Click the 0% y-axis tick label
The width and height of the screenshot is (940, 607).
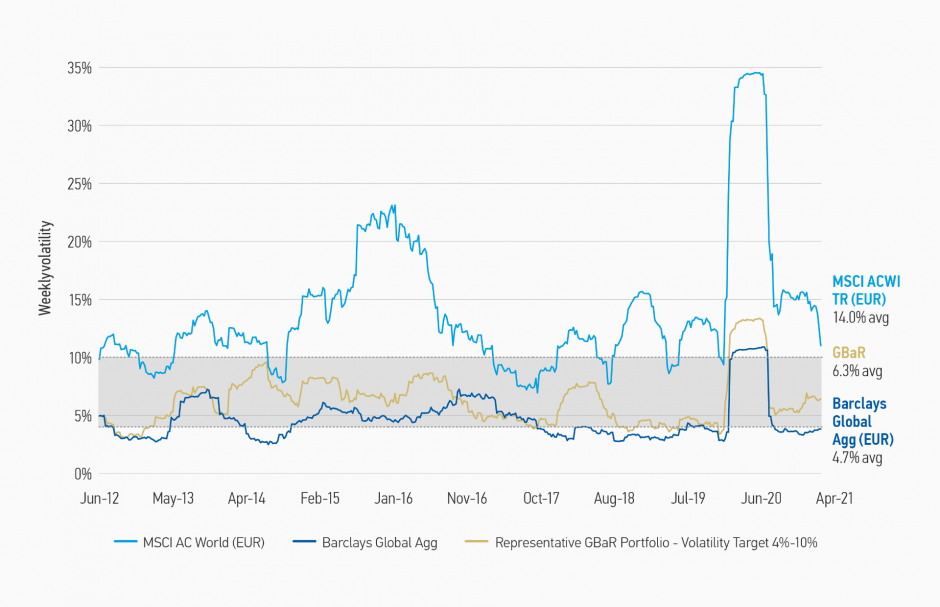(83, 474)
